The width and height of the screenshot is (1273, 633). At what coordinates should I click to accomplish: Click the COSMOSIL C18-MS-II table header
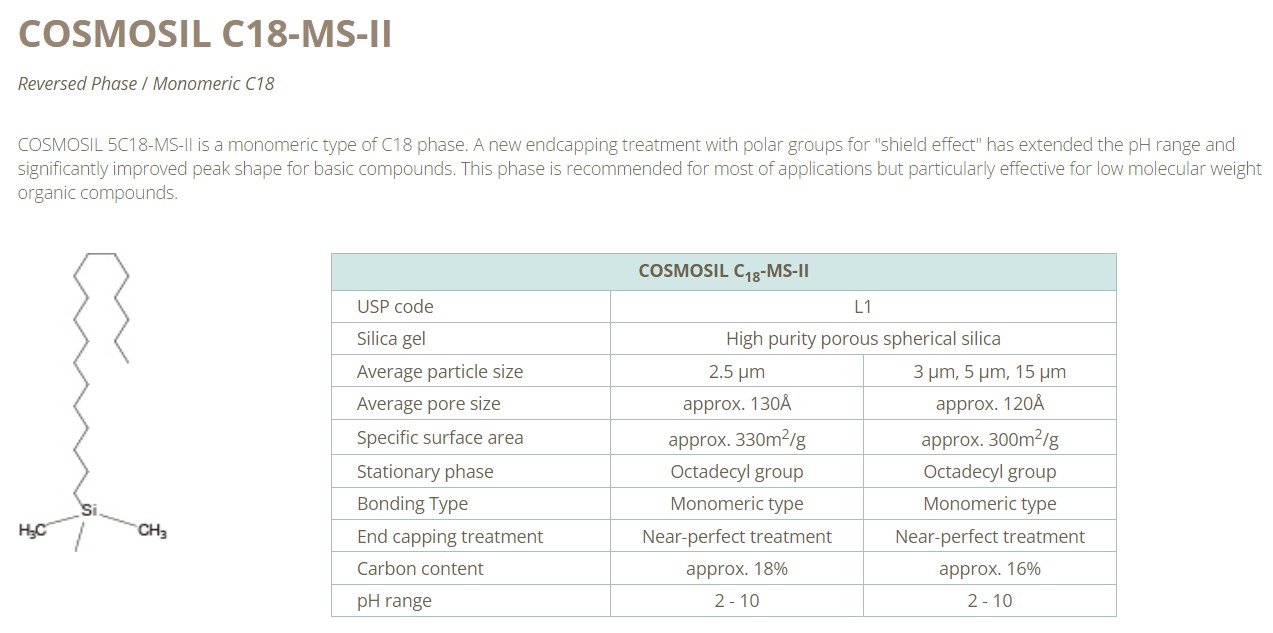pos(724,272)
